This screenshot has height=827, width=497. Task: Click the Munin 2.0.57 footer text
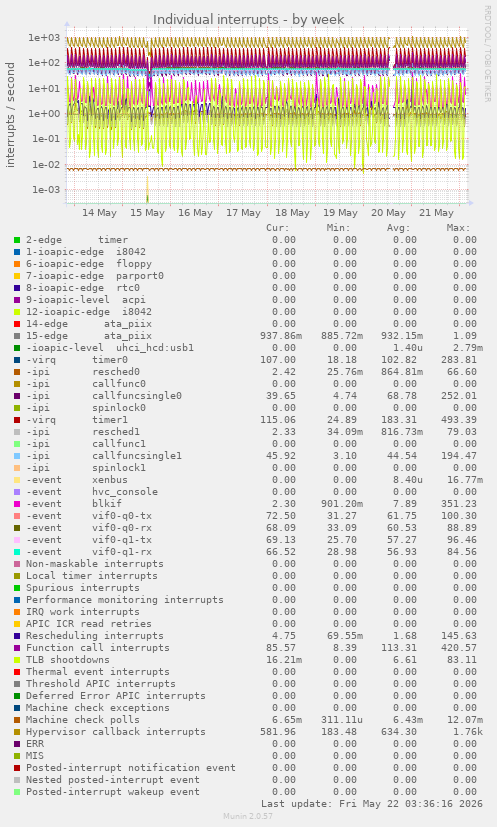click(x=248, y=816)
